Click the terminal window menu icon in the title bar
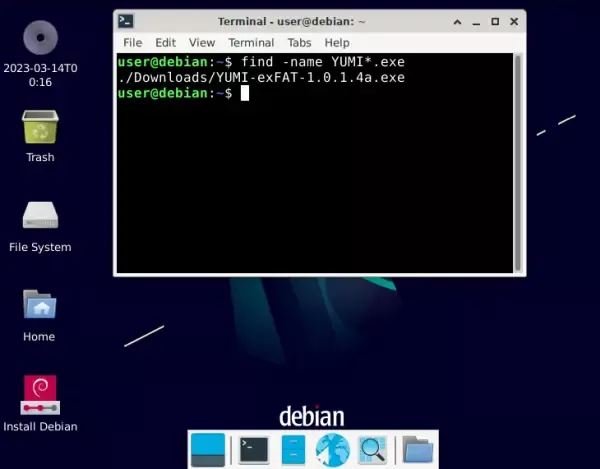600x469 pixels. (127, 20)
